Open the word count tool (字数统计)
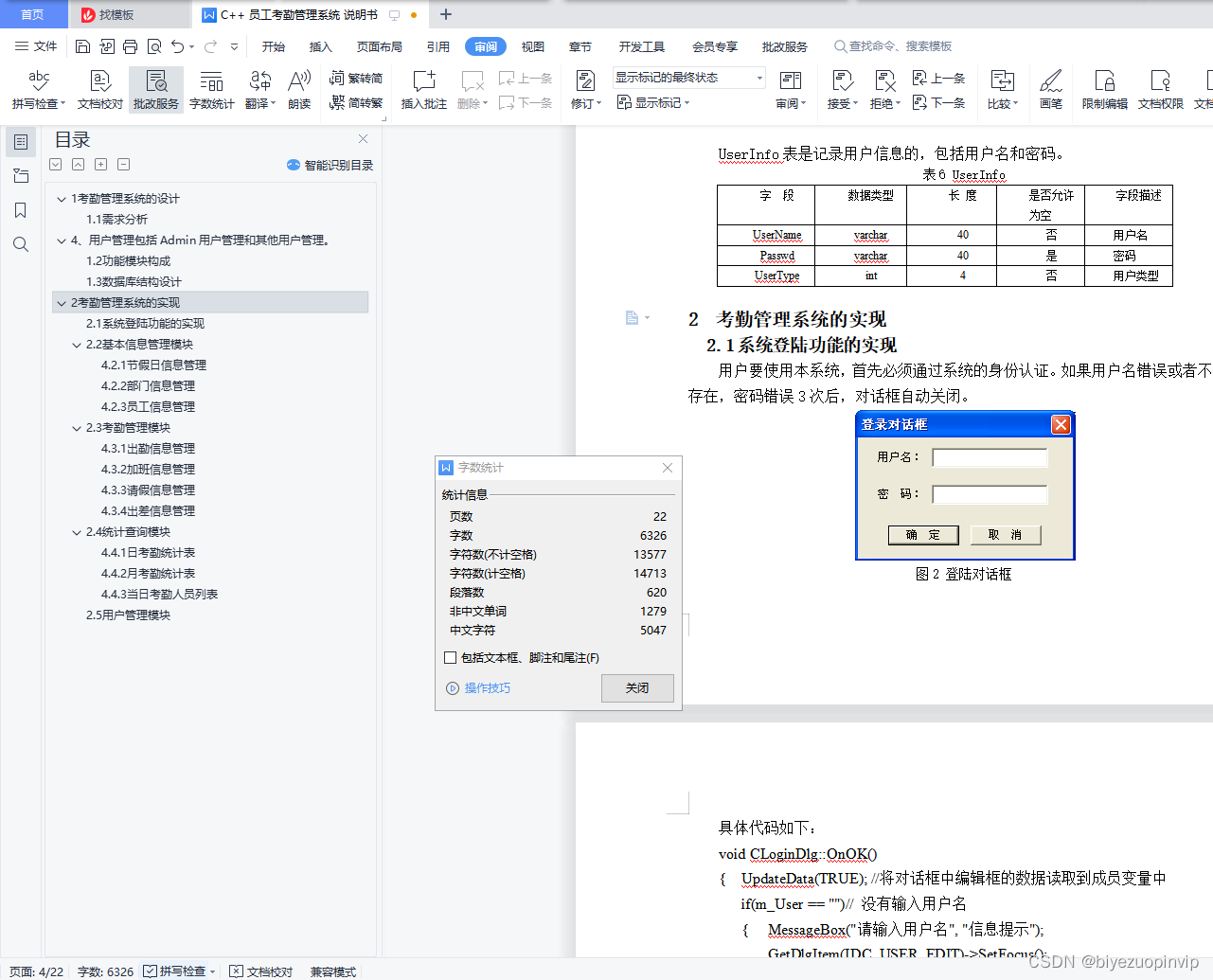Image resolution: width=1213 pixels, height=980 pixels. (212, 89)
